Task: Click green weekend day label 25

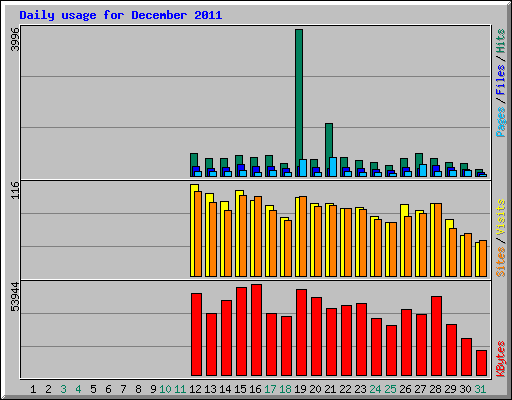Action: coord(390,389)
